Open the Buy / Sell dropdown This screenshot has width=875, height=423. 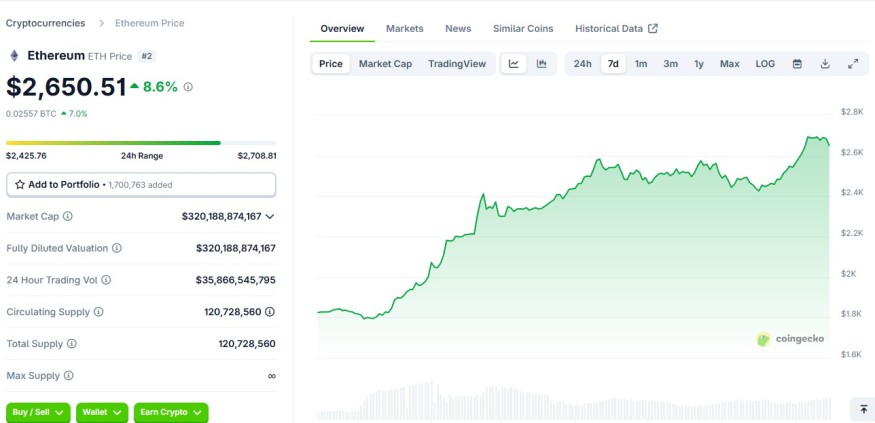pyautogui.click(x=38, y=412)
